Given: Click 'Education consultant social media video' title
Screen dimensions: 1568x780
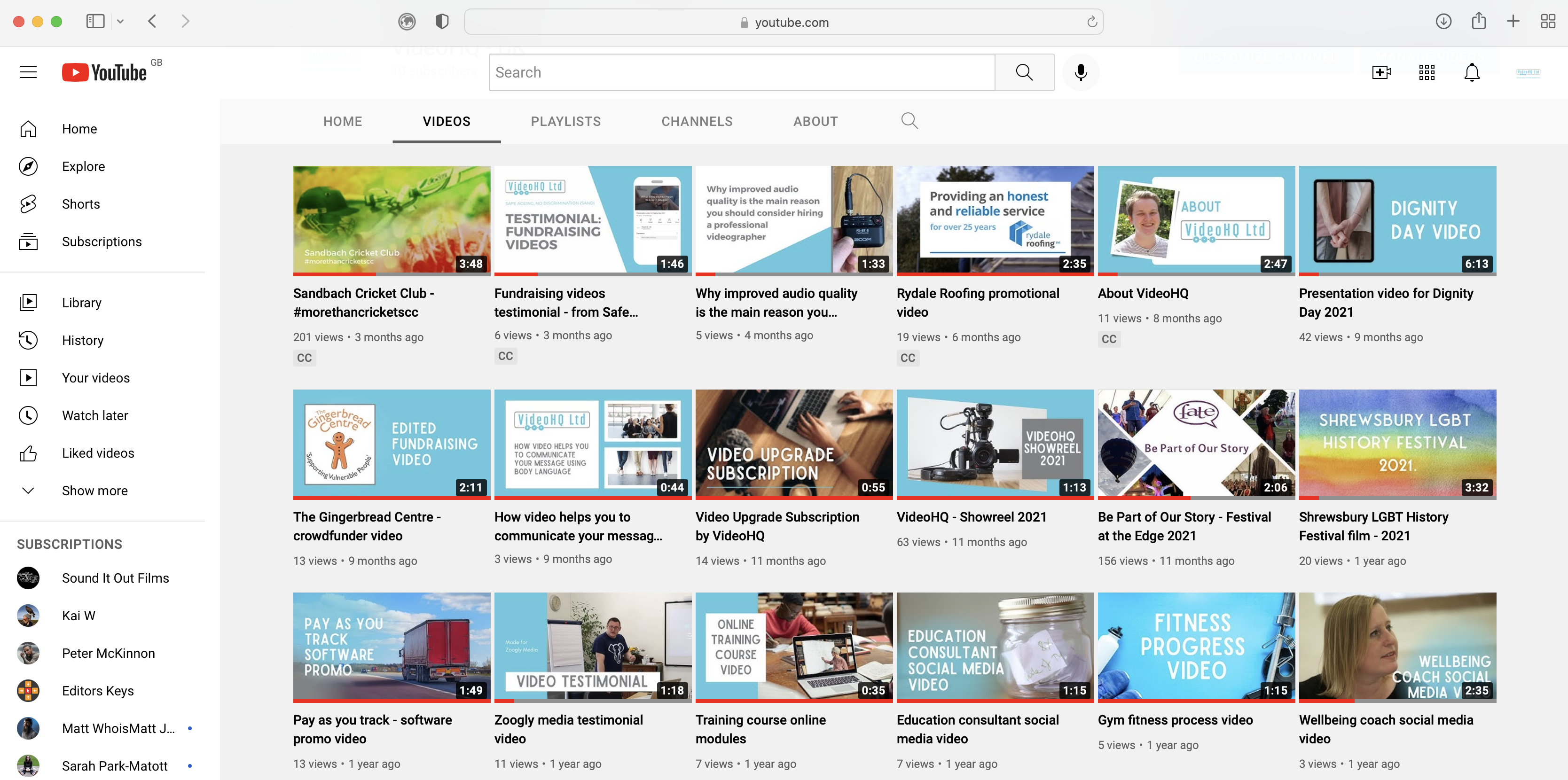Looking at the screenshot, I should point(978,730).
